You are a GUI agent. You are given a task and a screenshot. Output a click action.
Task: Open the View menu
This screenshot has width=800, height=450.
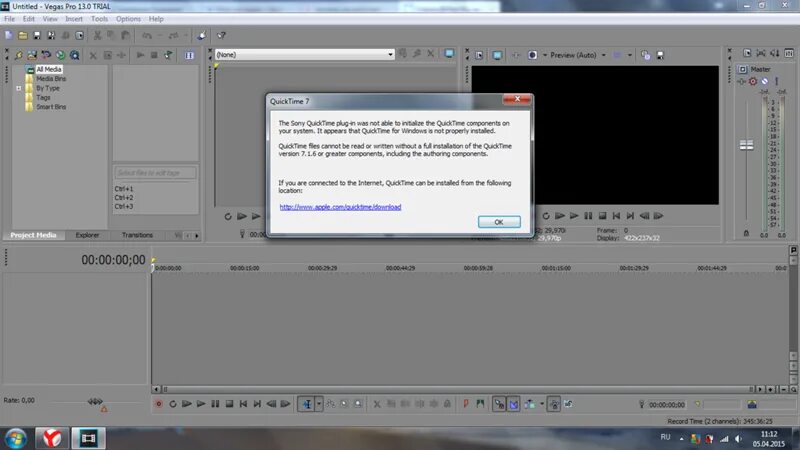[50, 19]
